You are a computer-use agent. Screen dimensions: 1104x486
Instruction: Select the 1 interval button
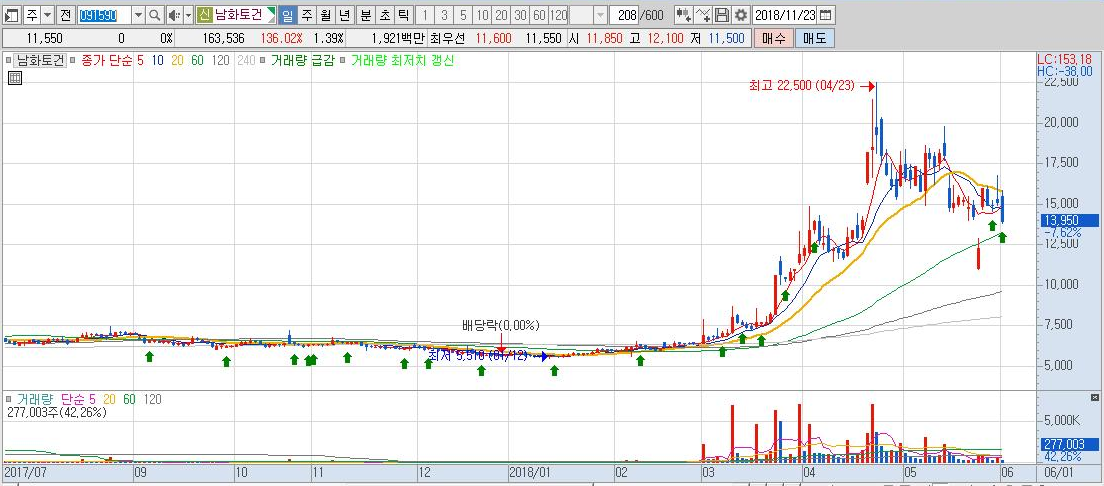point(426,15)
